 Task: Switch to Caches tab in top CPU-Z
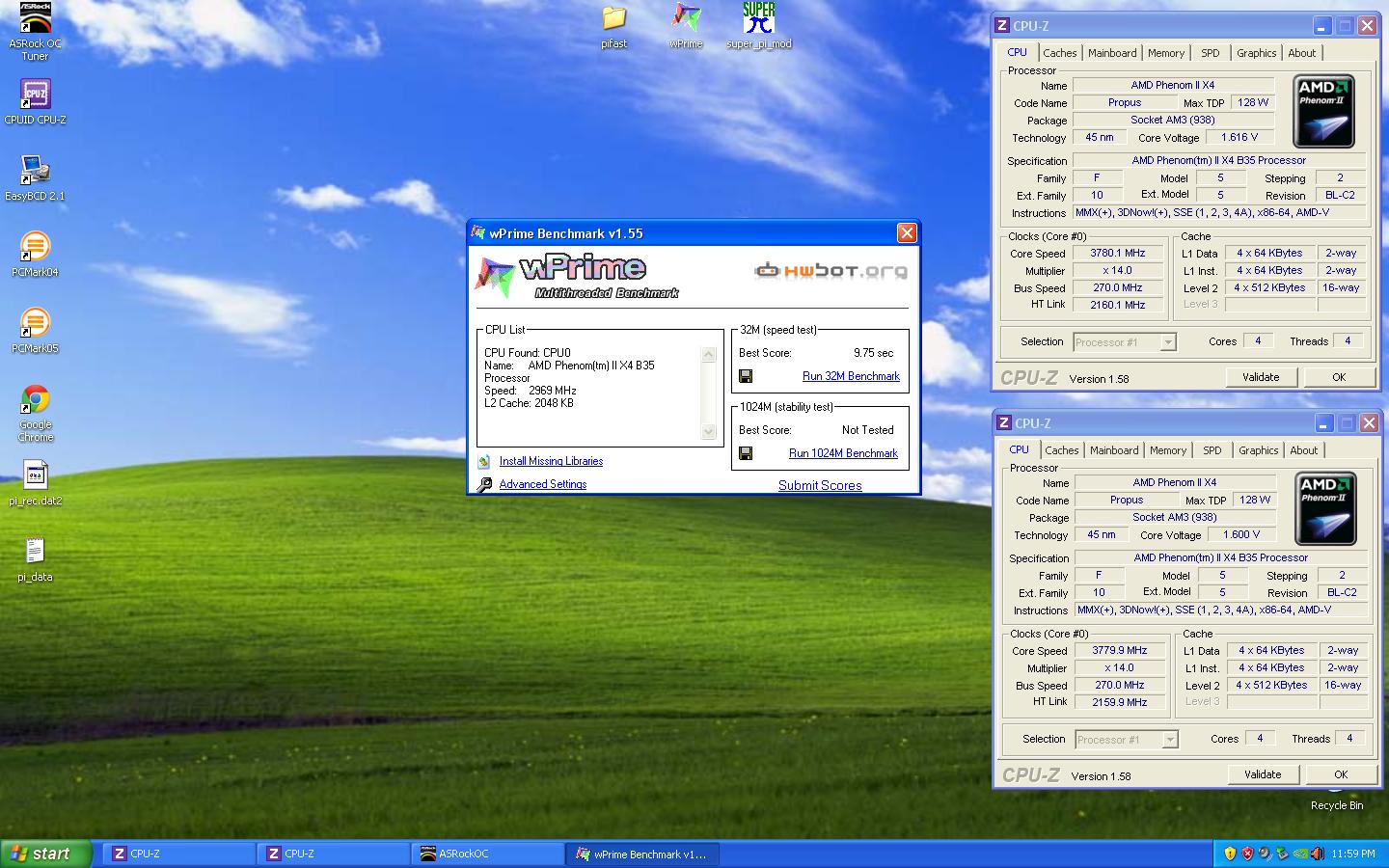(x=1059, y=53)
